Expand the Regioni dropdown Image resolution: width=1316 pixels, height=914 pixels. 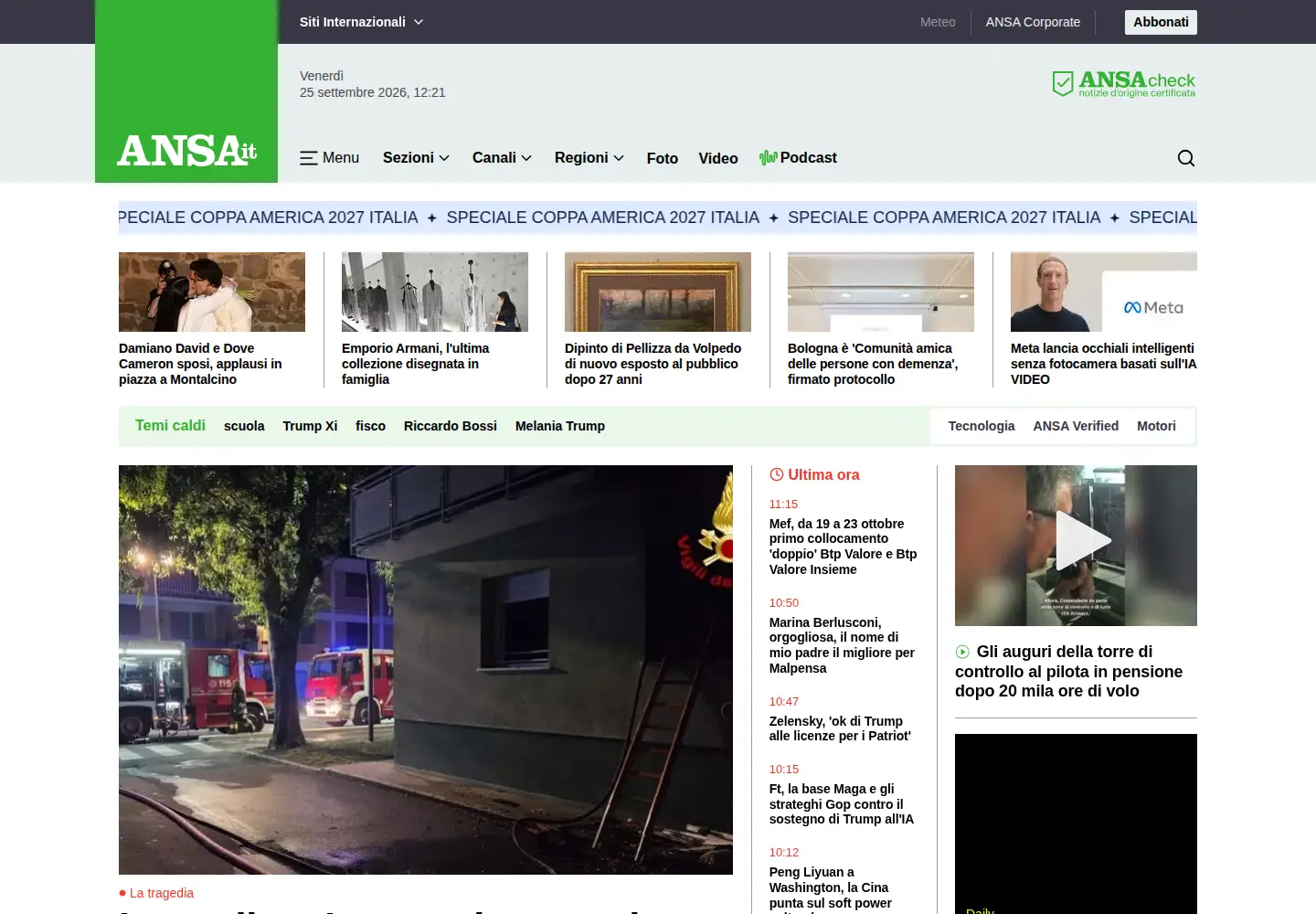[x=589, y=158]
